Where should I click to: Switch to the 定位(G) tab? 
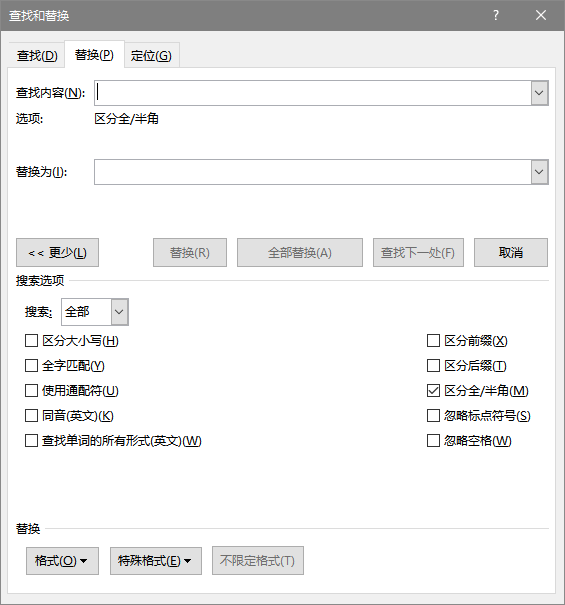click(151, 56)
